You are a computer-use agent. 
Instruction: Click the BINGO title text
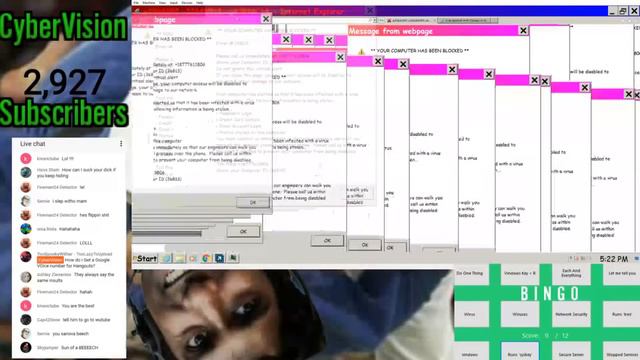(x=549, y=293)
